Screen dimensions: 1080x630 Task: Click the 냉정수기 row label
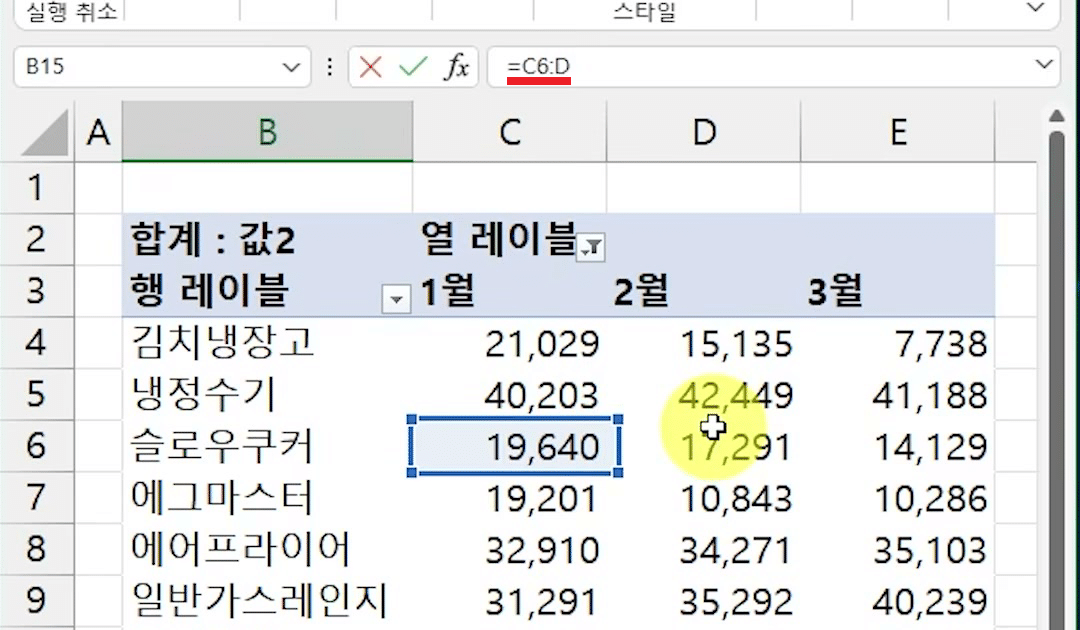(267, 394)
